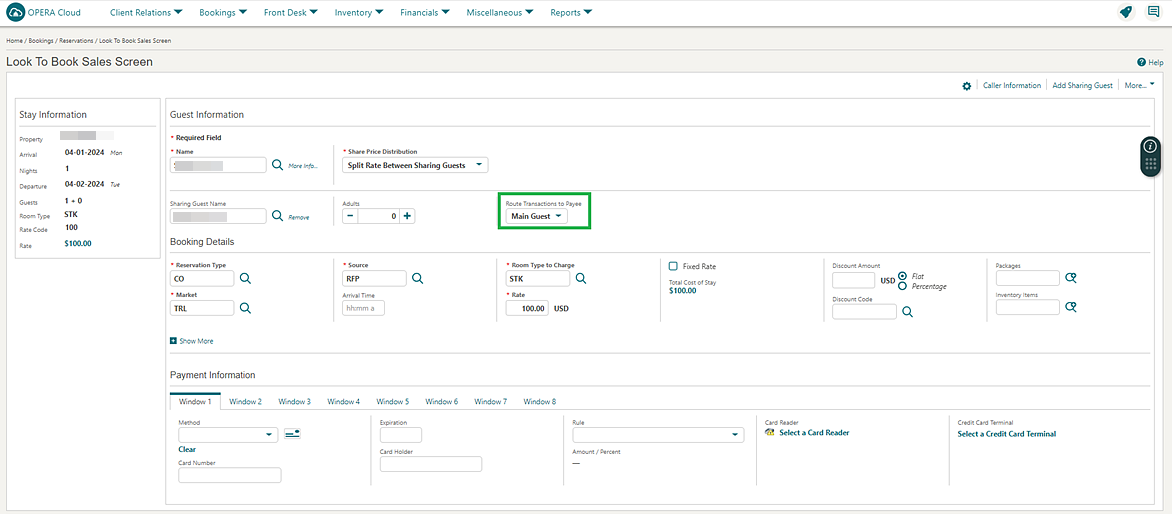Click the info circle icon on side panel
The height and width of the screenshot is (514, 1172).
(1150, 146)
